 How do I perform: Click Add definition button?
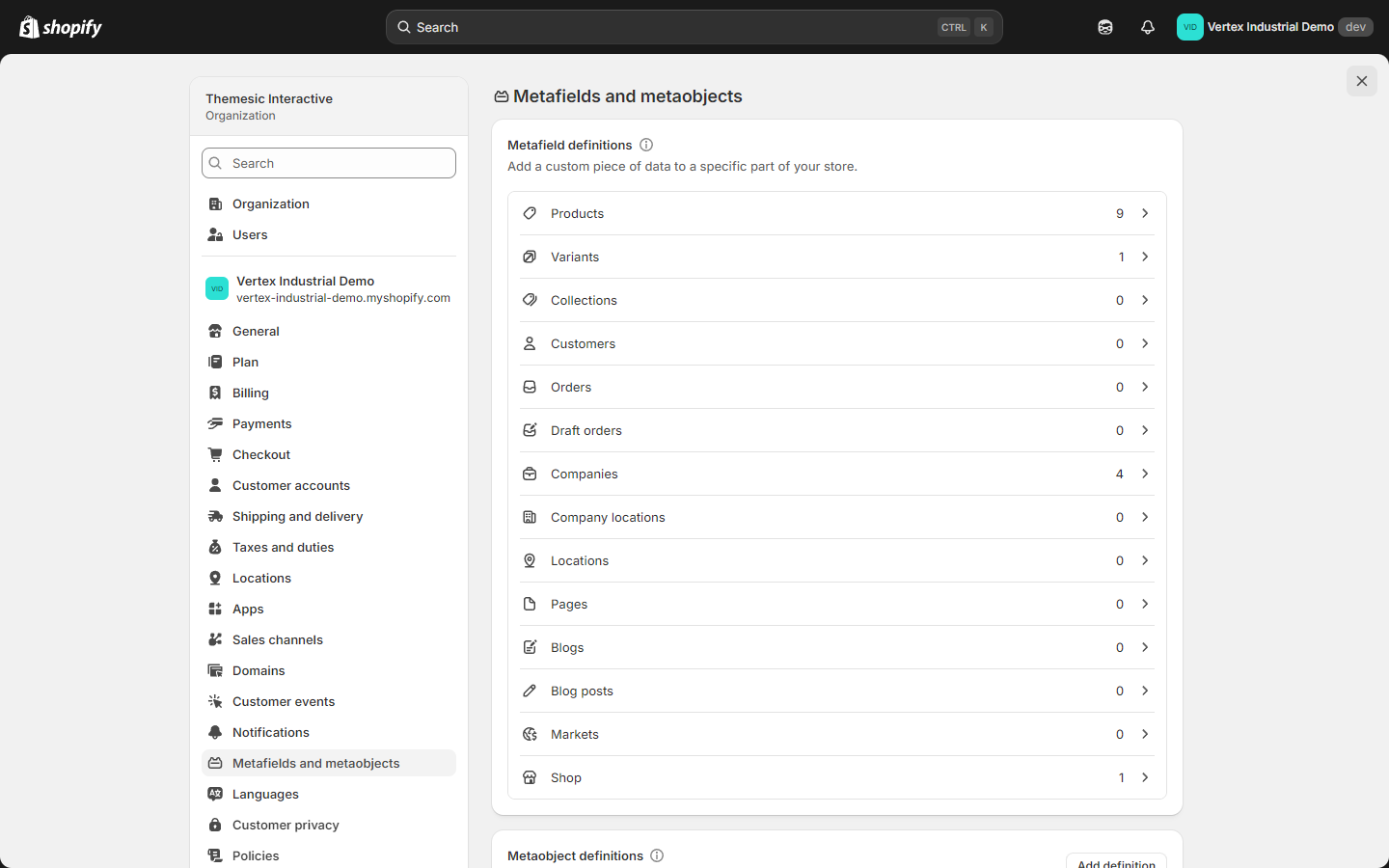1116,861
